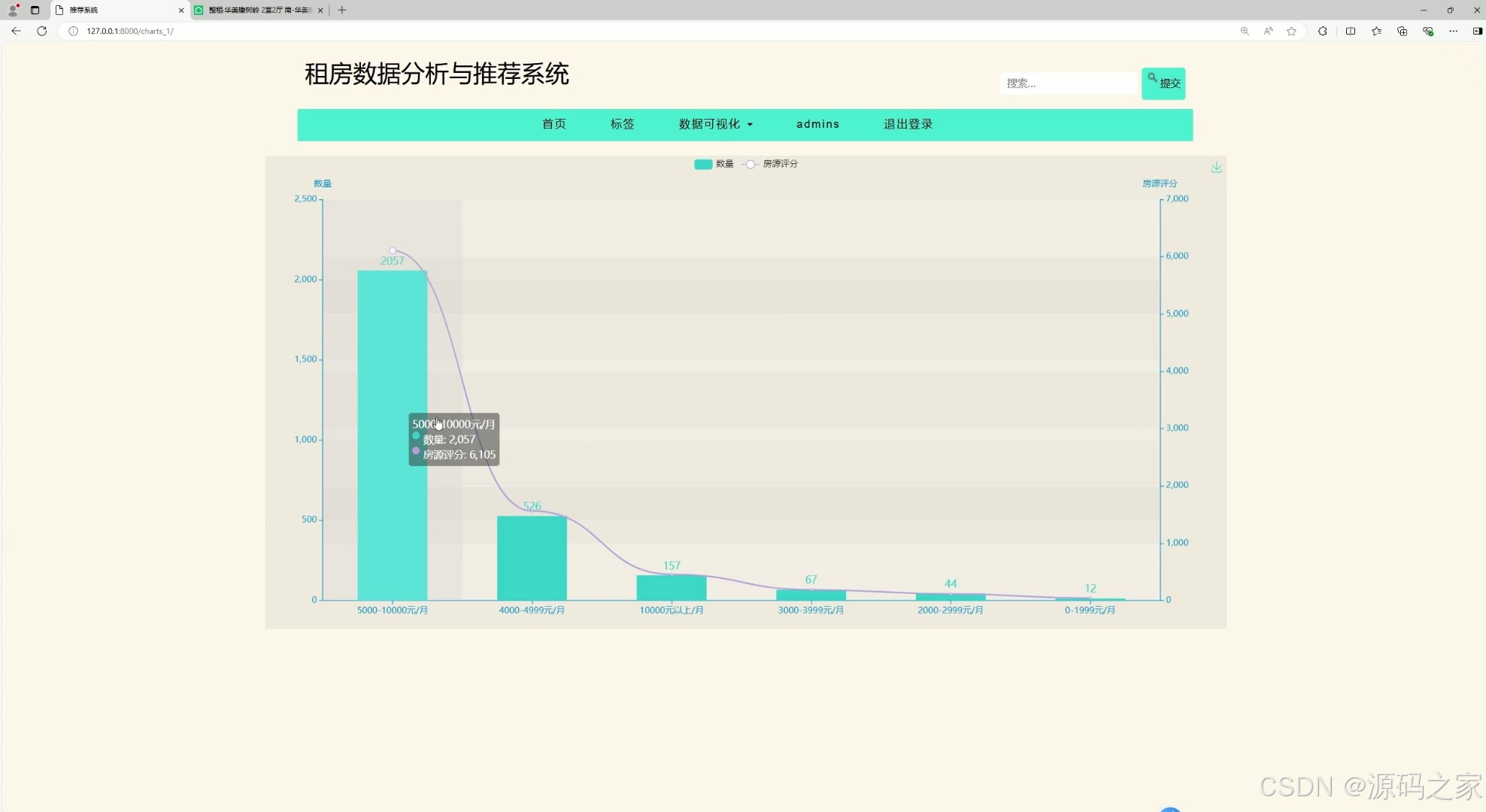Viewport: 1486px width, 812px height.
Task: Download chart image with save icon
Action: pos(1216,168)
